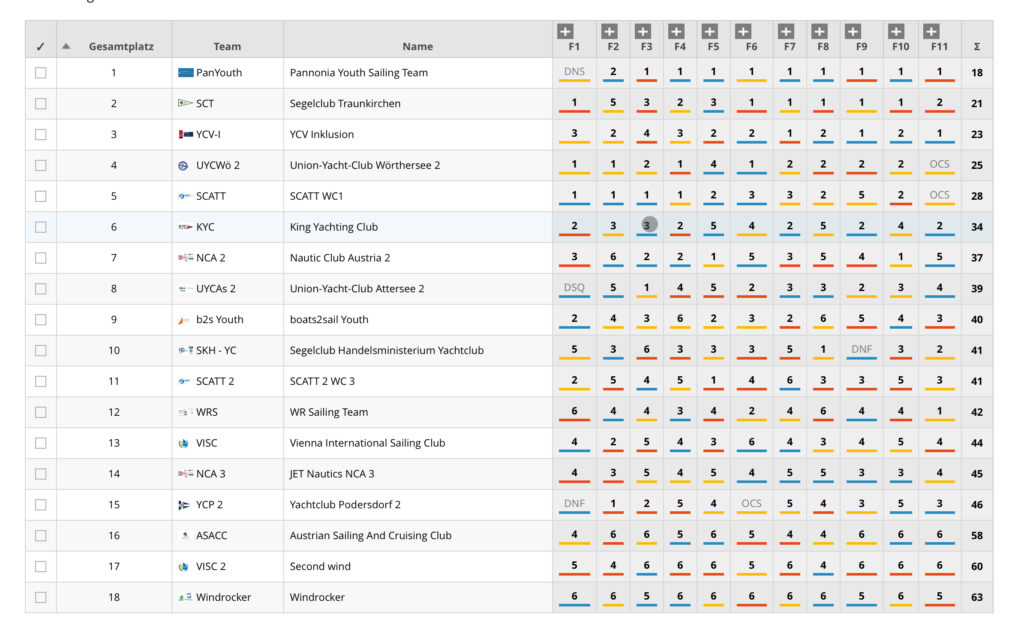This screenshot has height=630, width=1024.
Task: Open the OCS result of UYCWö 2 in F11
Action: [939, 165]
